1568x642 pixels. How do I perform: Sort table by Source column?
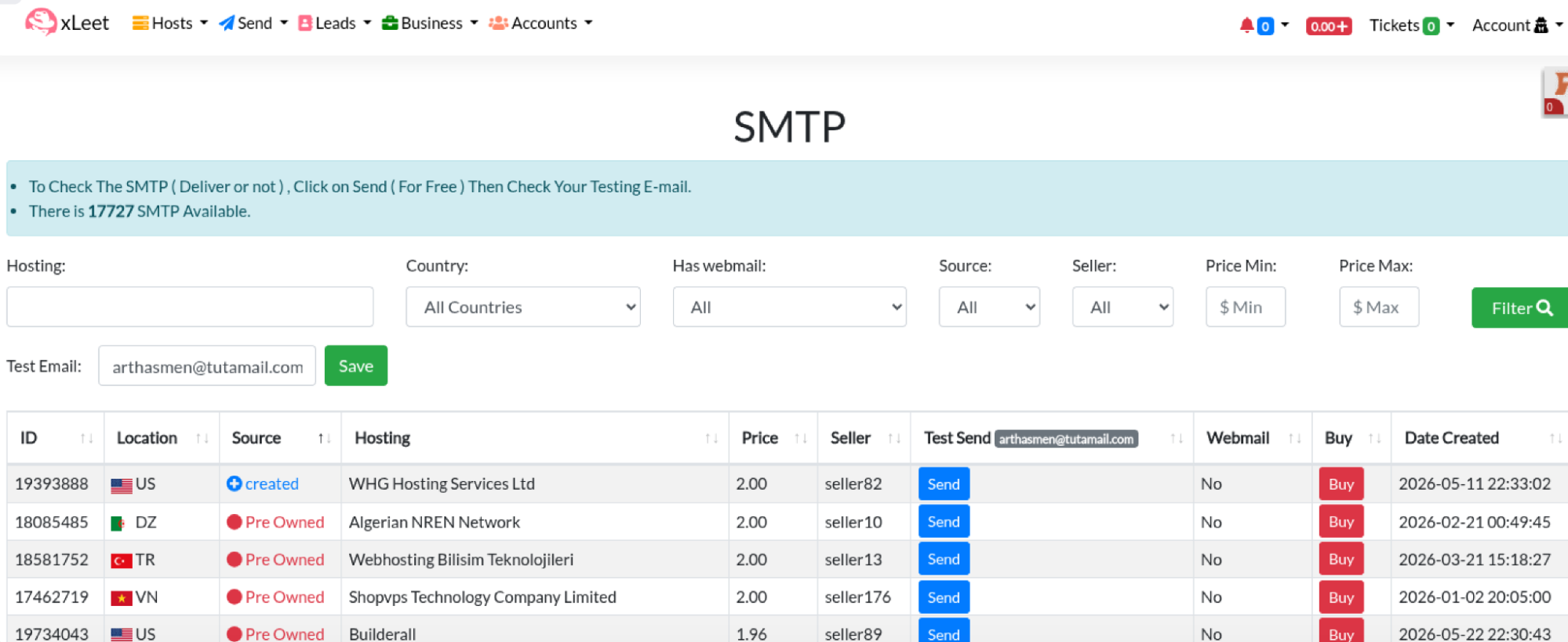pos(280,438)
